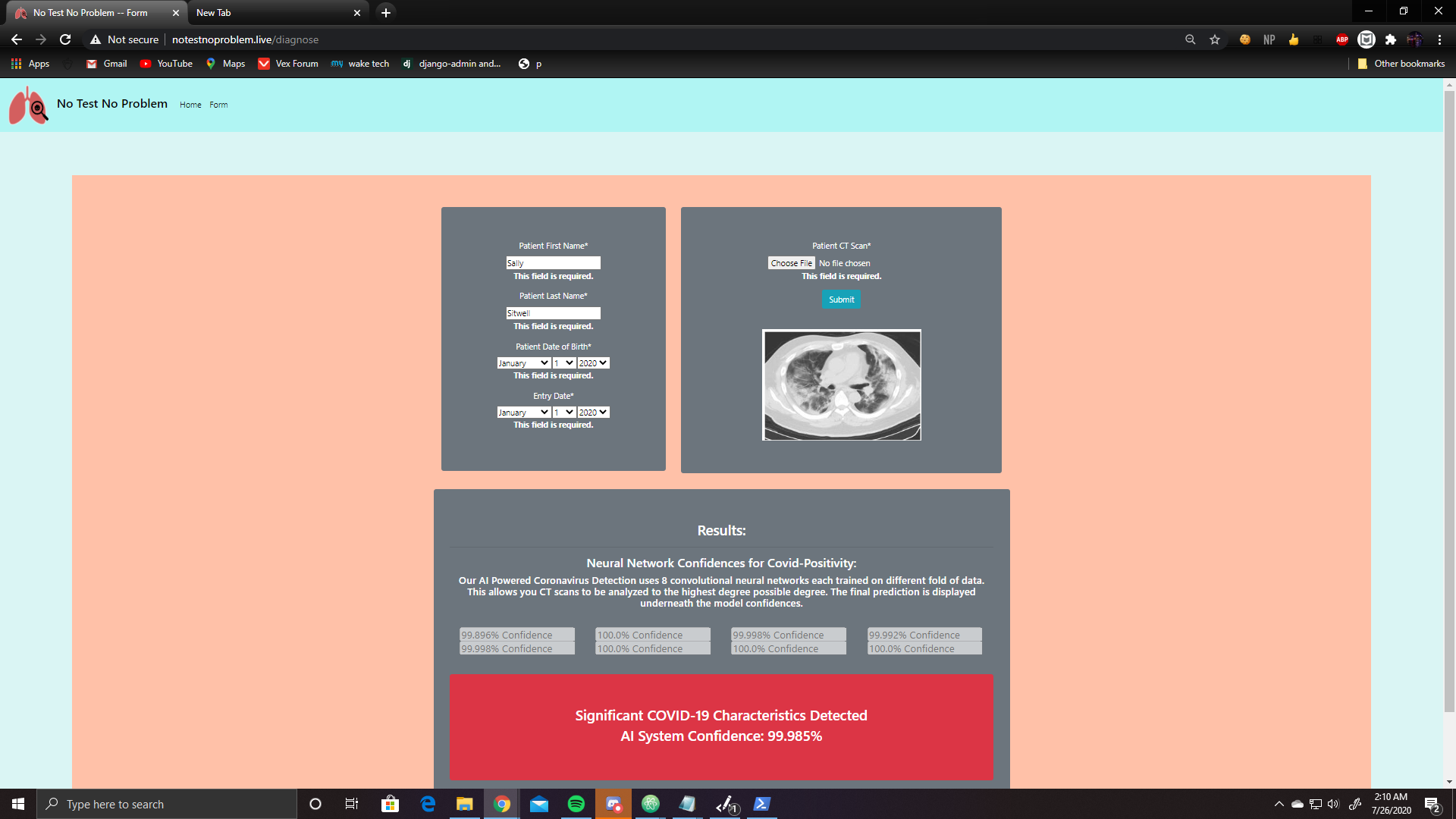The height and width of the screenshot is (819, 1456).
Task: Reload the page with refresh icon
Action: coord(65,39)
